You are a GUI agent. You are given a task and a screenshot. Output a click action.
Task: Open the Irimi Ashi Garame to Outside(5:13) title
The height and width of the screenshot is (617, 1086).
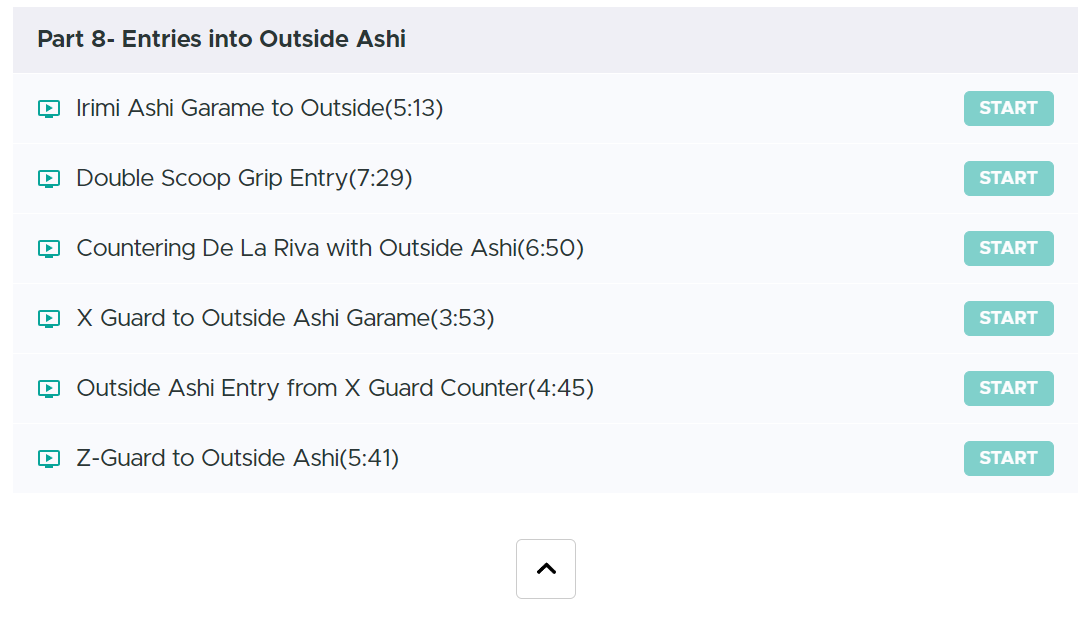pos(259,108)
